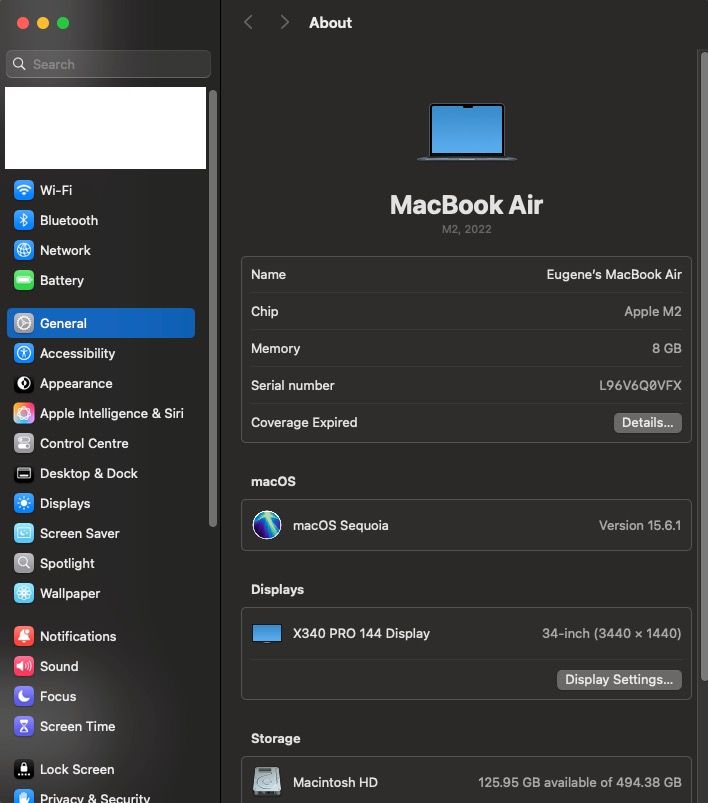Click the Screen Time hourglass icon
Viewport: 708px width, 803px height.
click(x=24, y=726)
